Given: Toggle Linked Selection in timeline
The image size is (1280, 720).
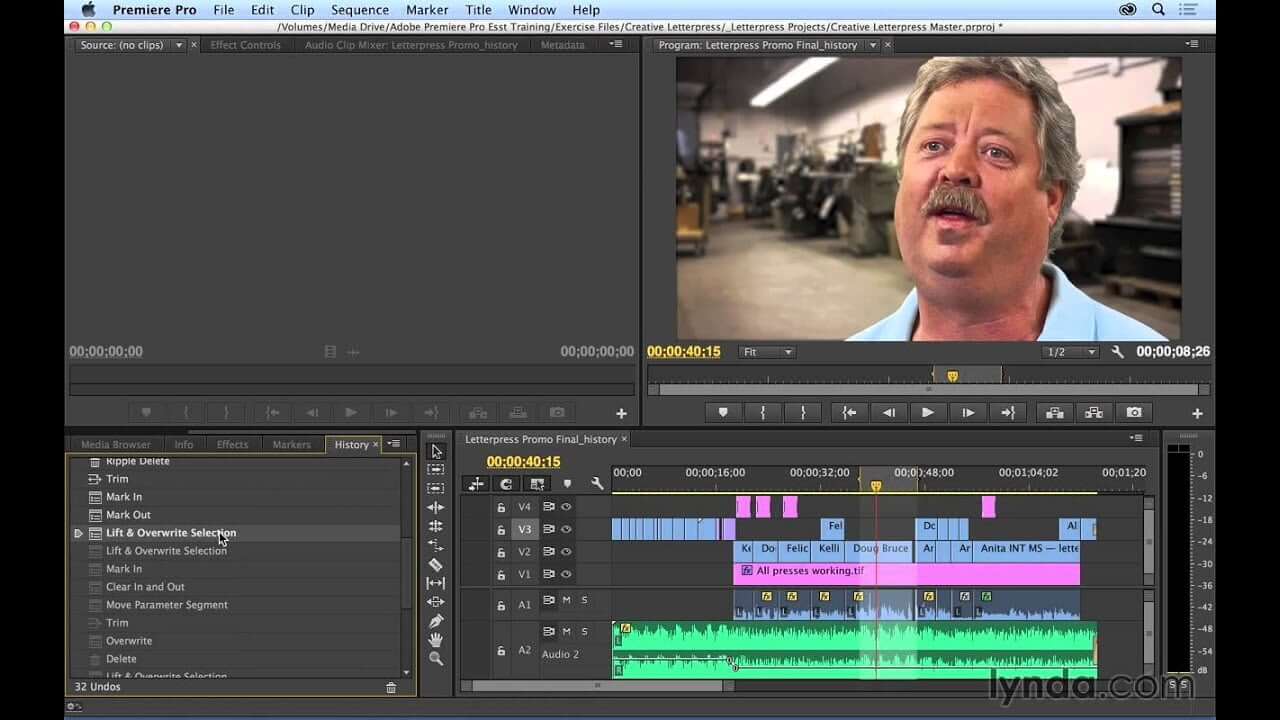Looking at the screenshot, I should point(538,483).
